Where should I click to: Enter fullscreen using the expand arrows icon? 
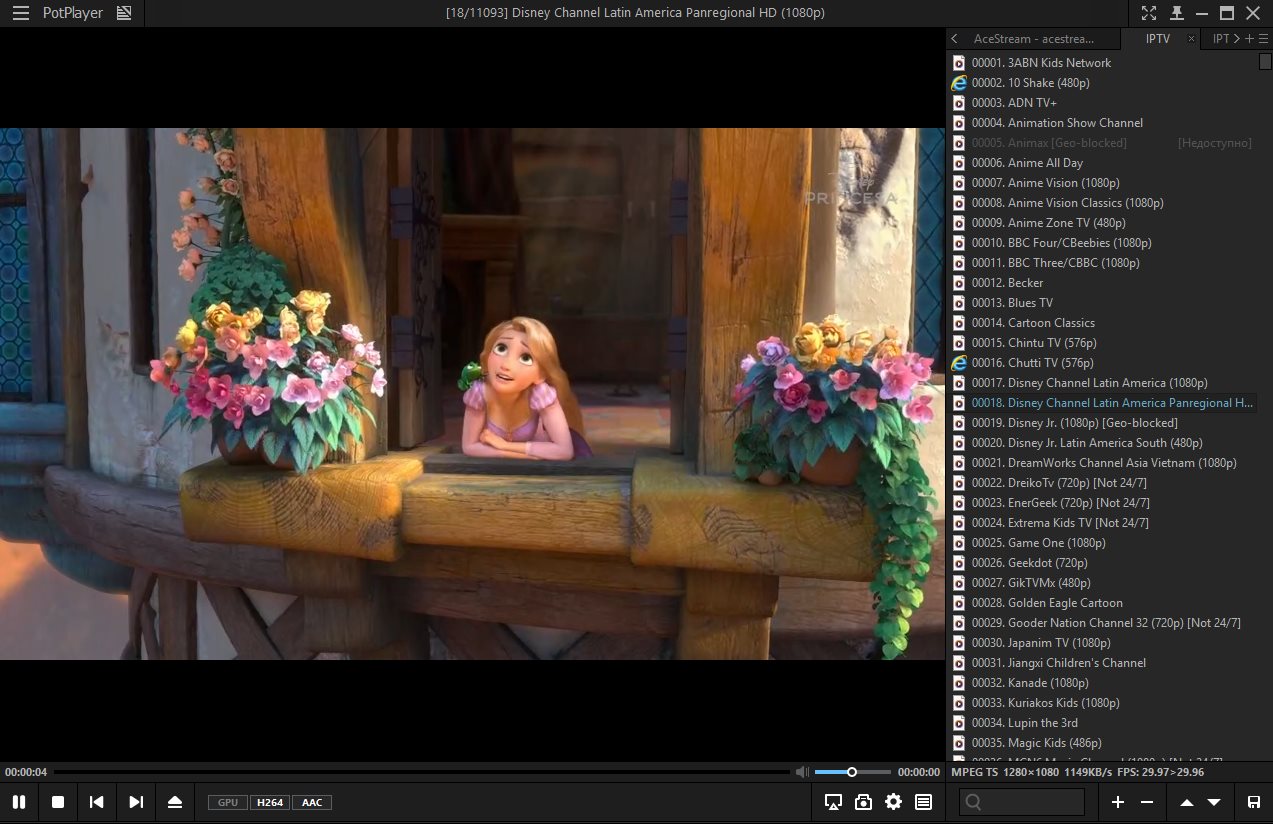click(x=1149, y=13)
